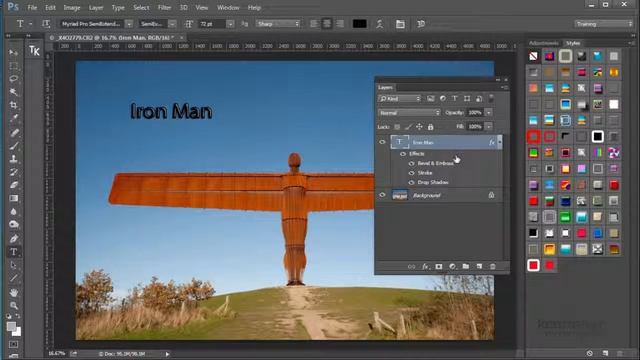Open the Filter menu

[164, 8]
